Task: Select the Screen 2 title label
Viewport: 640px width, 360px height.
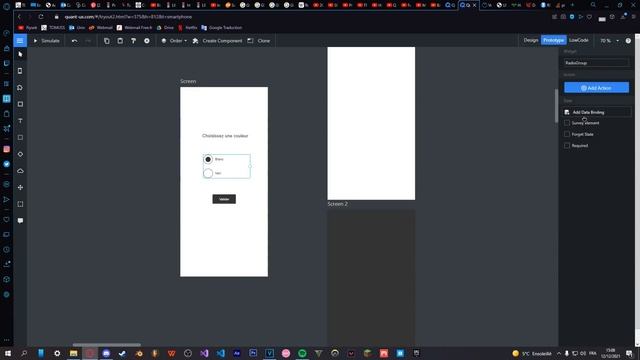Action: 338,204
